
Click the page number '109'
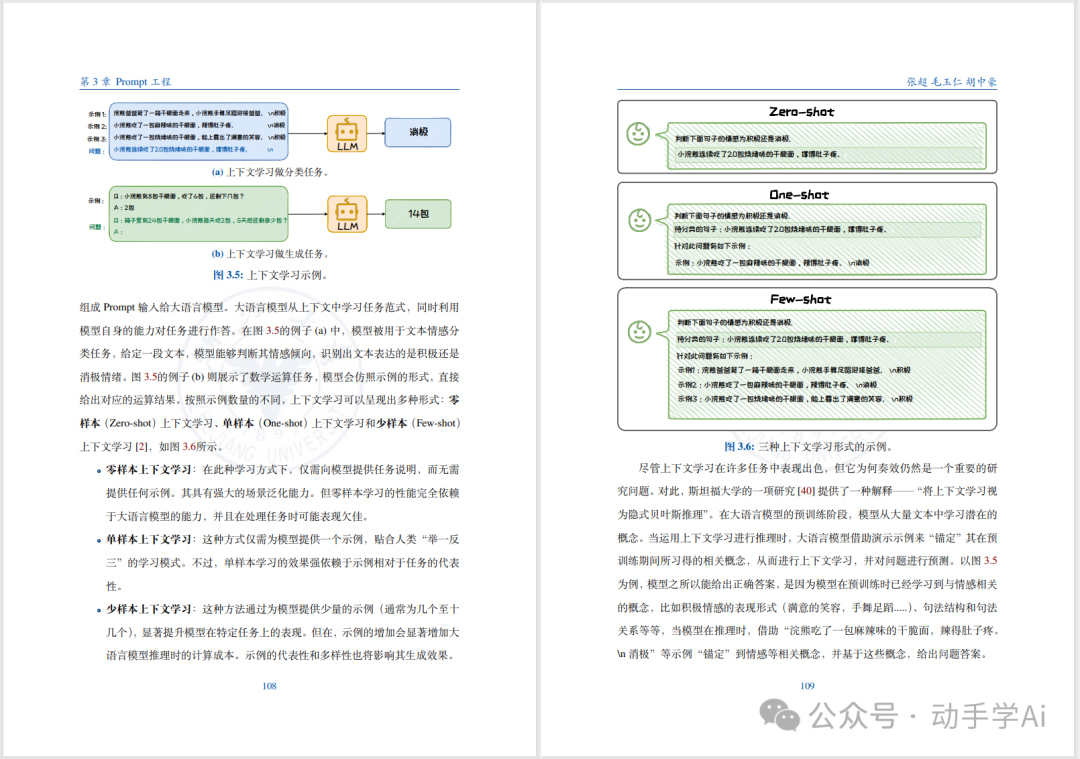click(x=807, y=686)
